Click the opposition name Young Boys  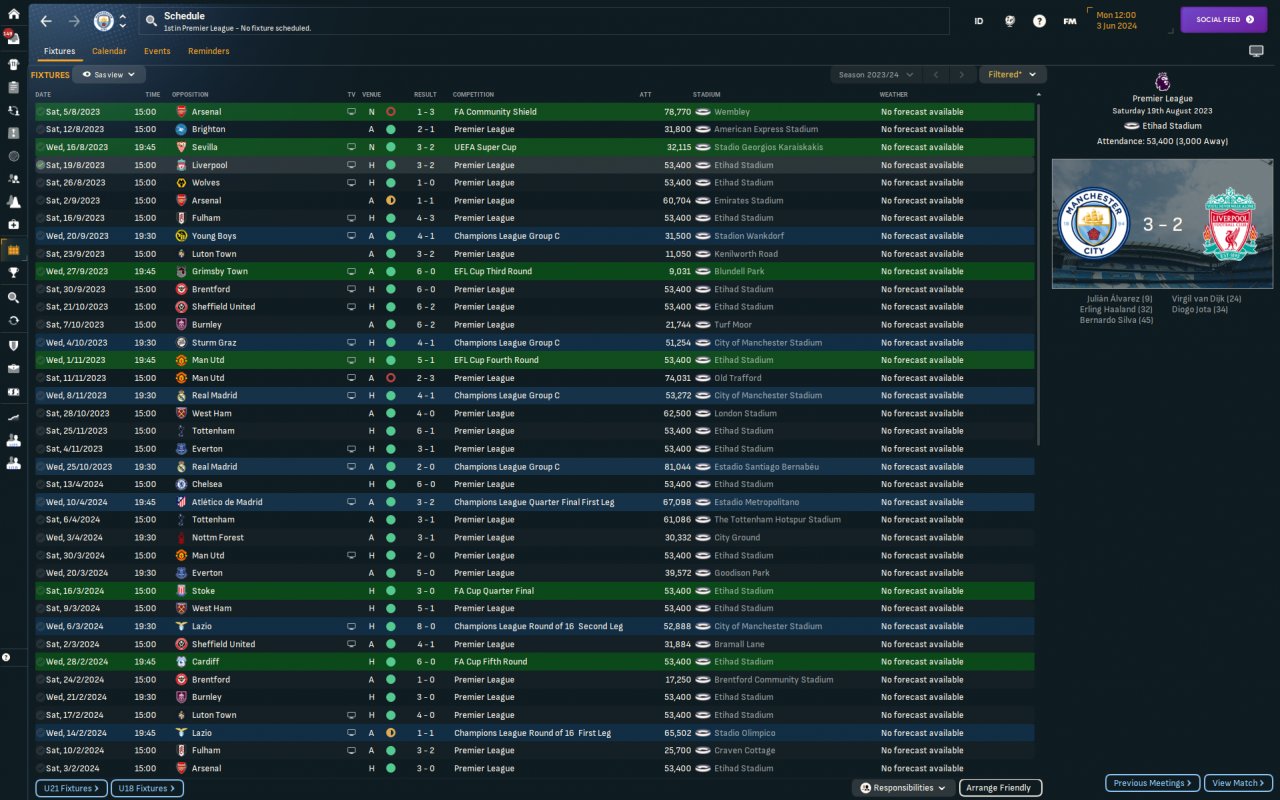214,236
